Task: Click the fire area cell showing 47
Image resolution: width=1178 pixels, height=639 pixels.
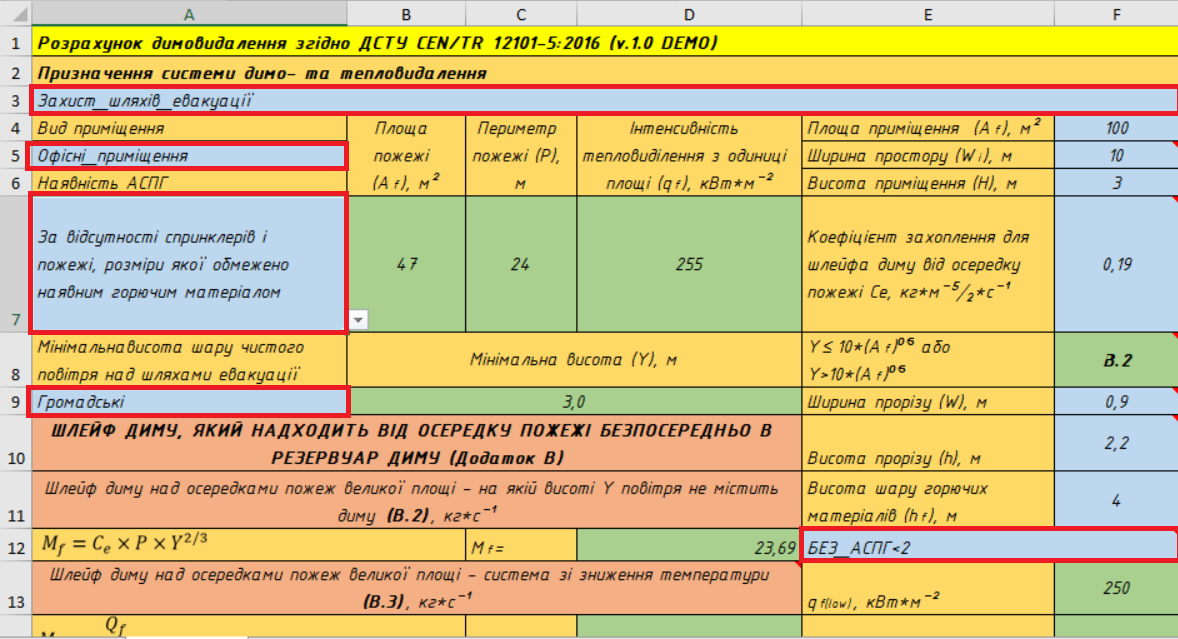Action: 406,264
